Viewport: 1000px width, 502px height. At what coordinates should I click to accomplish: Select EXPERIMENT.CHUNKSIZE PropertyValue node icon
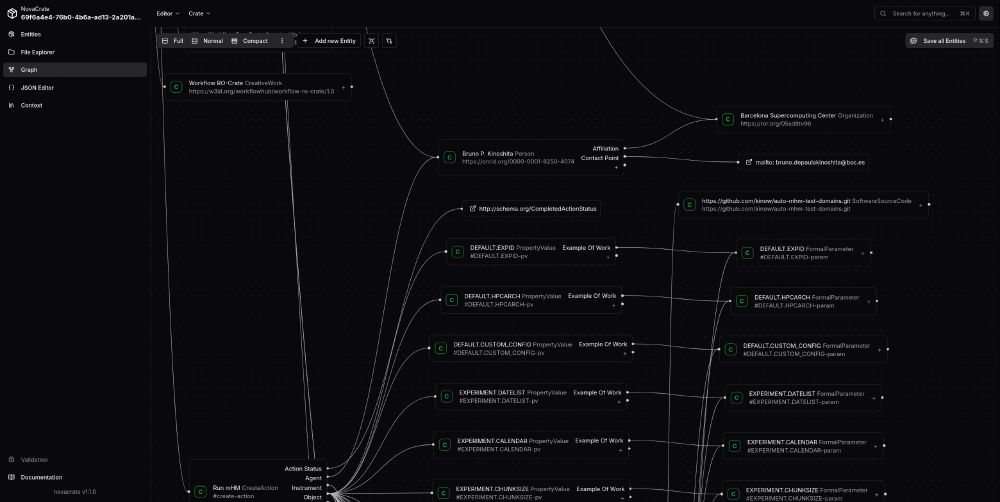coord(443,493)
